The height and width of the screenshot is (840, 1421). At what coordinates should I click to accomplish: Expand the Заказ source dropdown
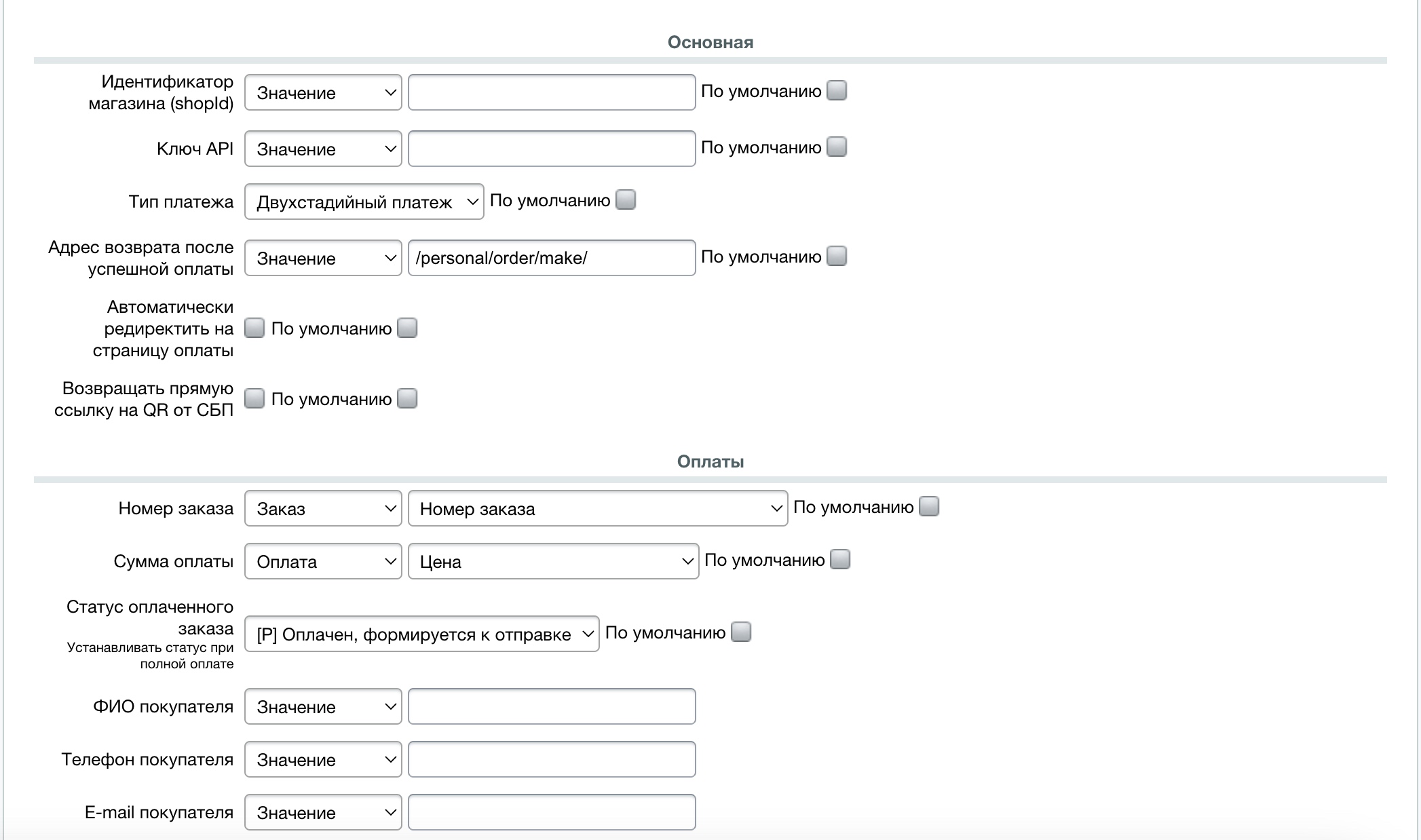(x=323, y=508)
